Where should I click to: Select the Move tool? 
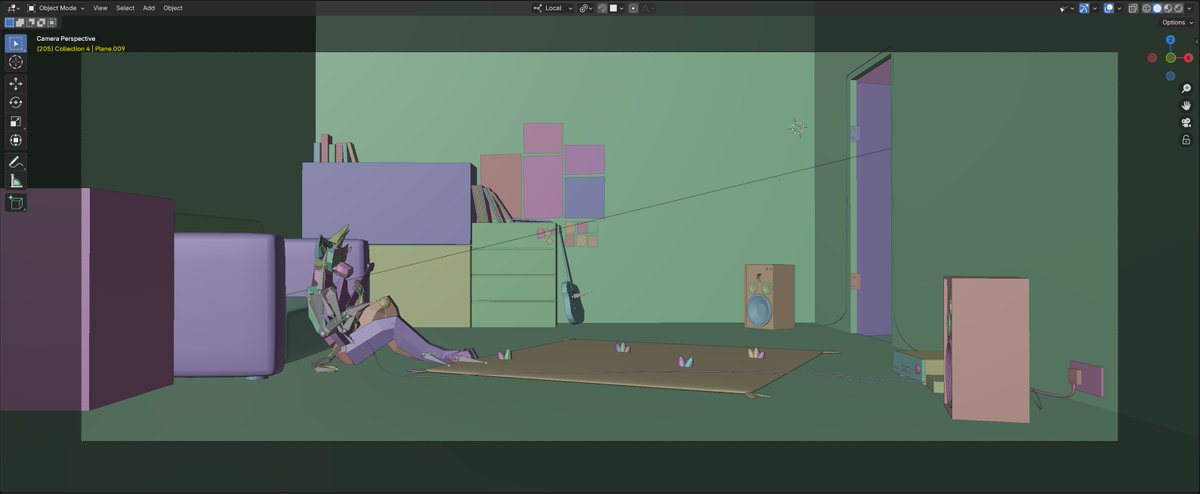click(15, 84)
